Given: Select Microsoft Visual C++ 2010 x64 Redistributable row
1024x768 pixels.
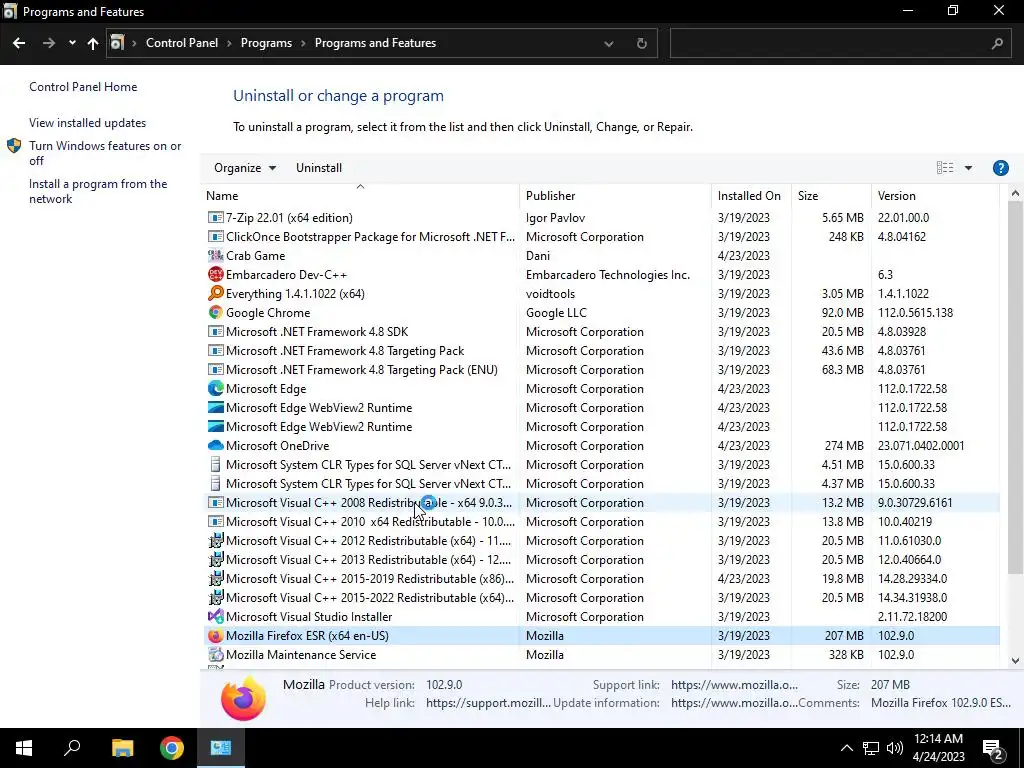Looking at the screenshot, I should coord(601,522).
